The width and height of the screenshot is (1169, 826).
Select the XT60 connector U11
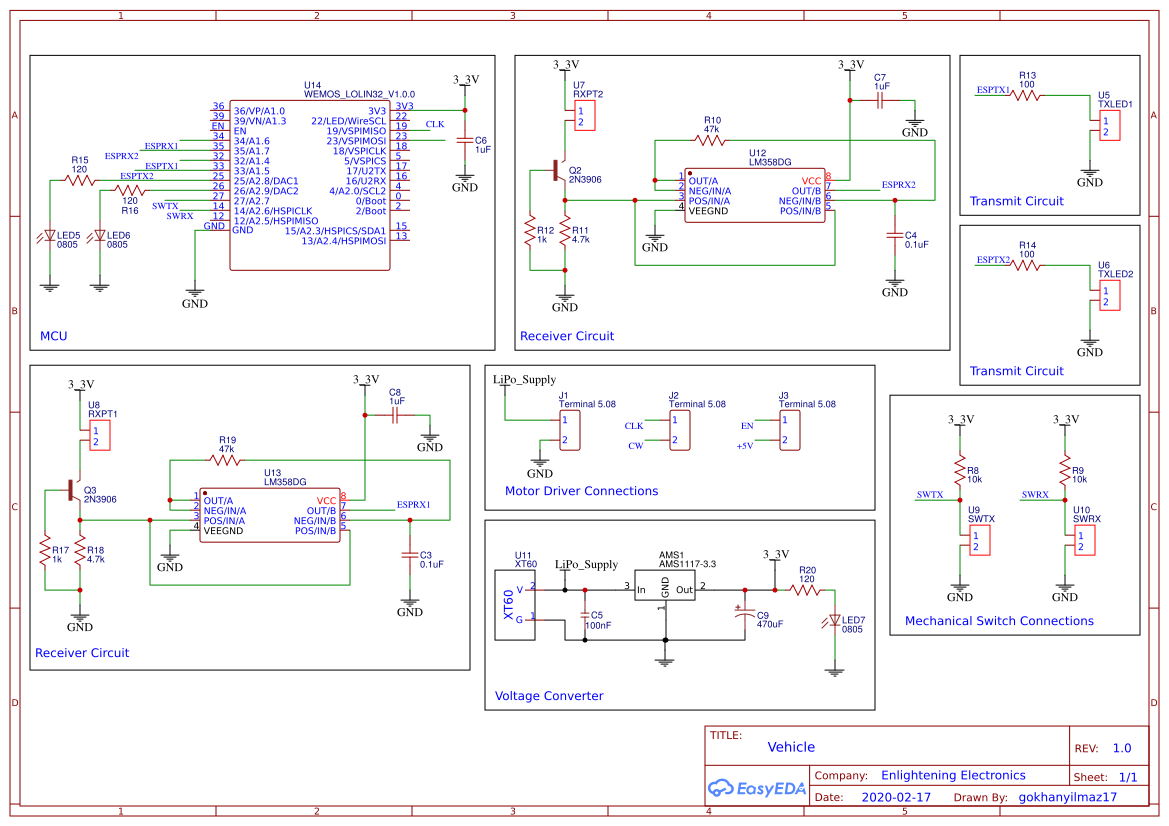(x=516, y=604)
